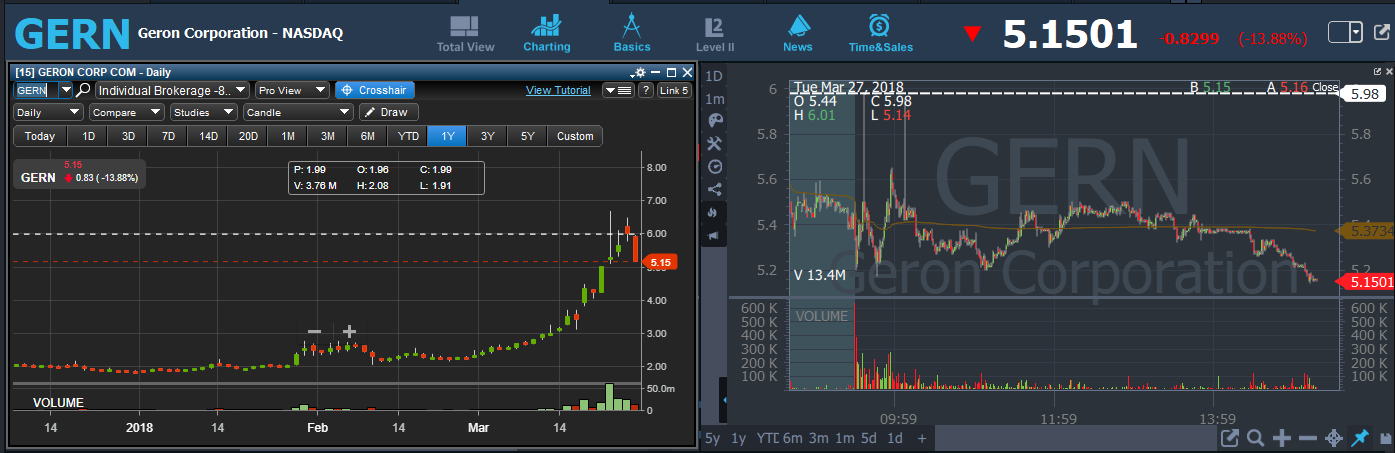The width and height of the screenshot is (1395, 453).
Task: Select the 1Y range tab
Action: pyautogui.click(x=448, y=136)
